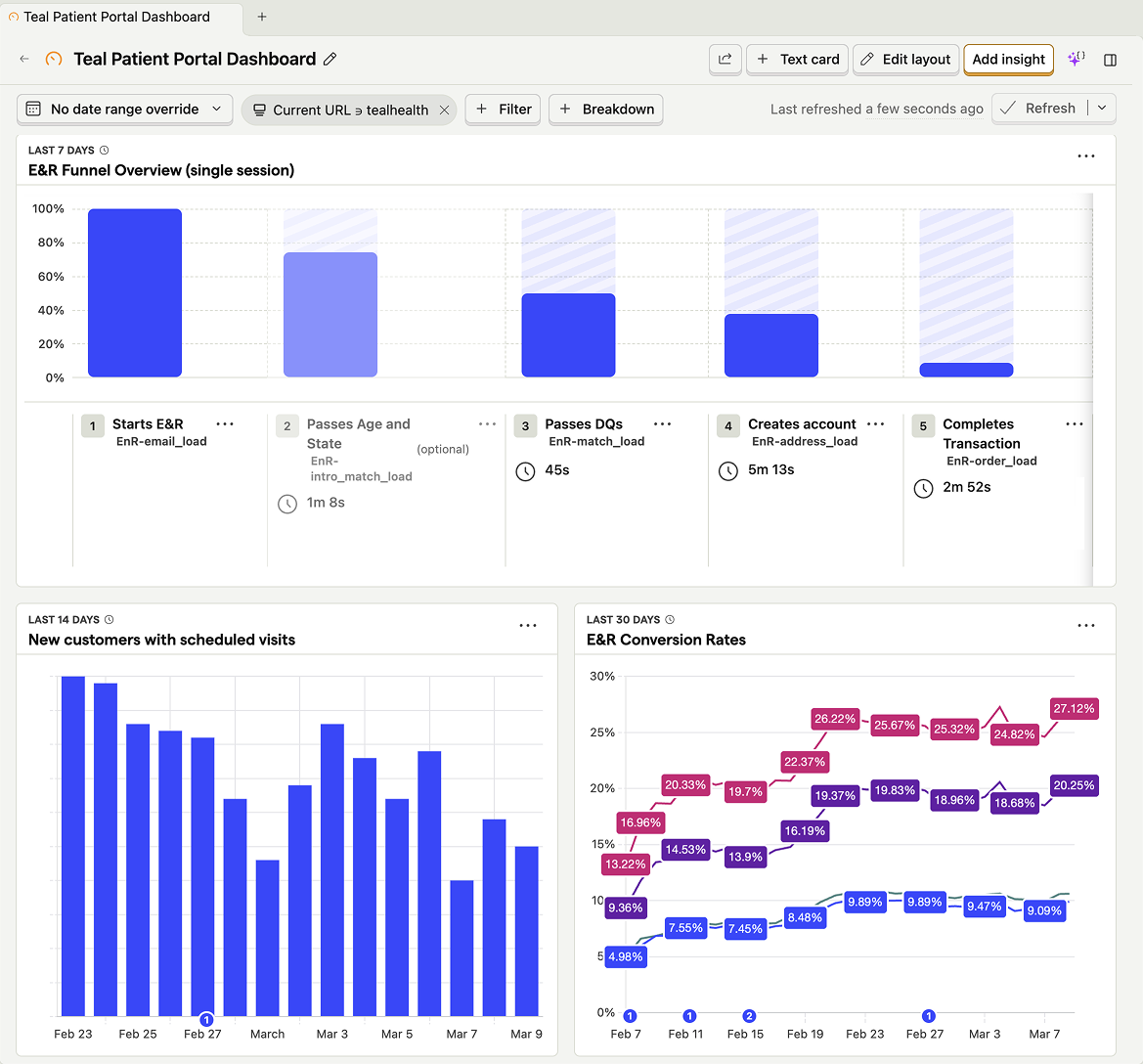
Task: Toggle the side panel icon
Action: (x=1110, y=60)
